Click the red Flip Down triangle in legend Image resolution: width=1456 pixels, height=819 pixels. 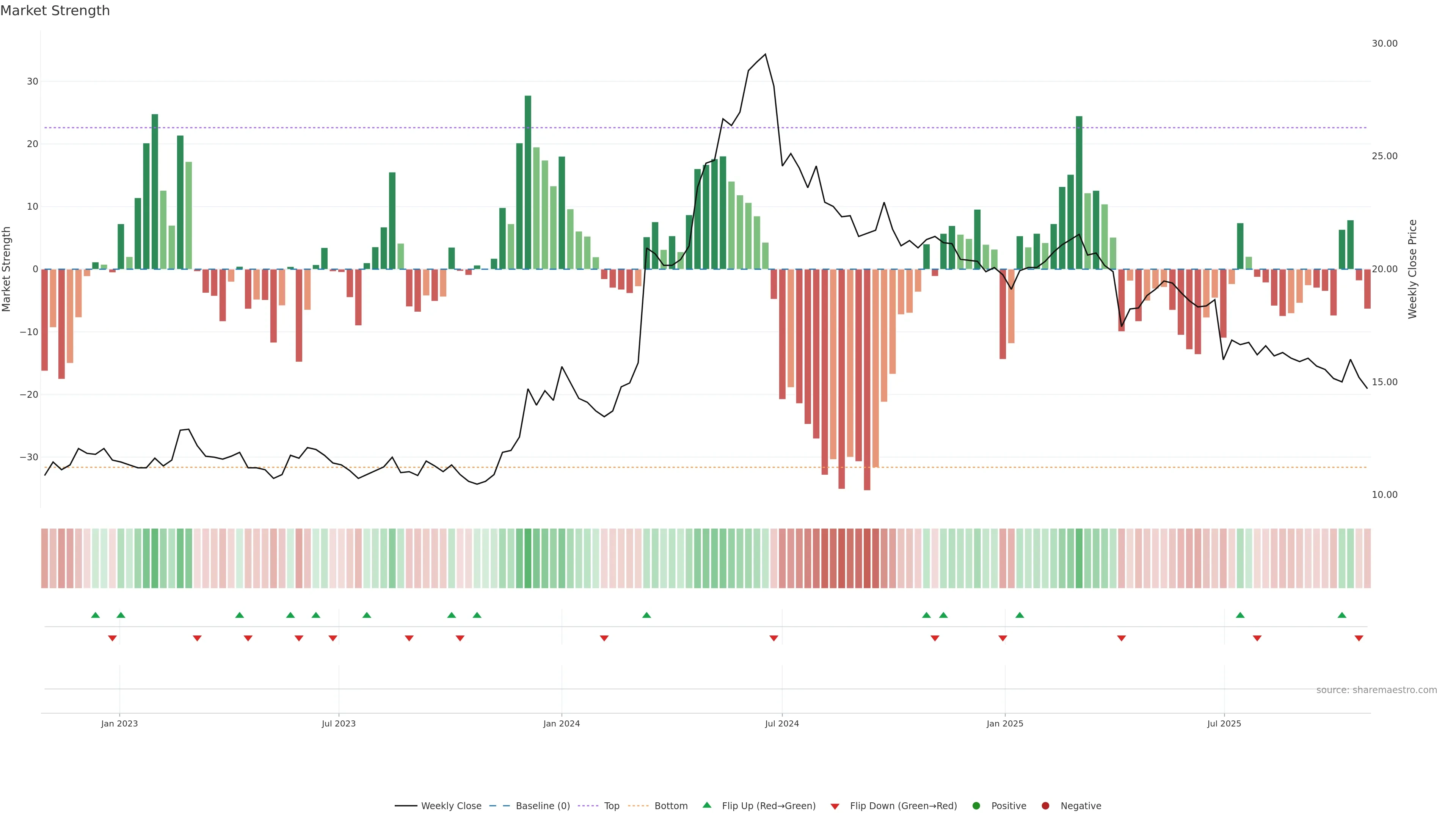click(835, 806)
